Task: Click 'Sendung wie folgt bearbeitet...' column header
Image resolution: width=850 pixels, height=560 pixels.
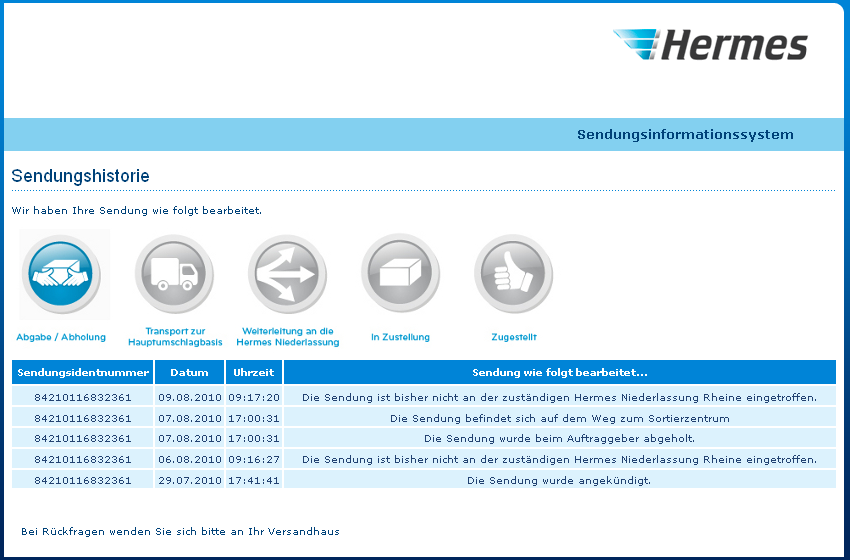Action: pyautogui.click(x=559, y=373)
